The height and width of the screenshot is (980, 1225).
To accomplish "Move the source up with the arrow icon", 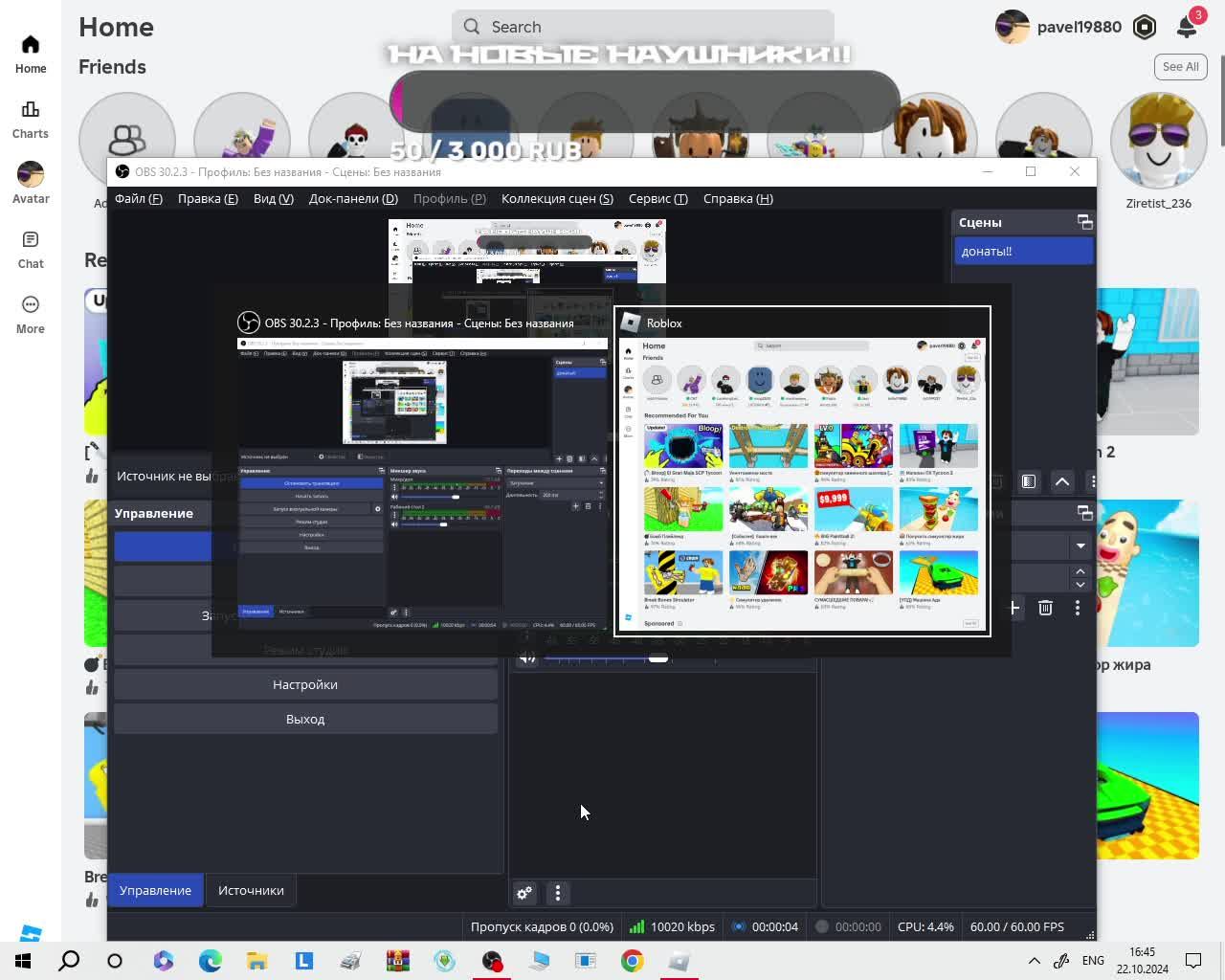I will coord(1062,481).
